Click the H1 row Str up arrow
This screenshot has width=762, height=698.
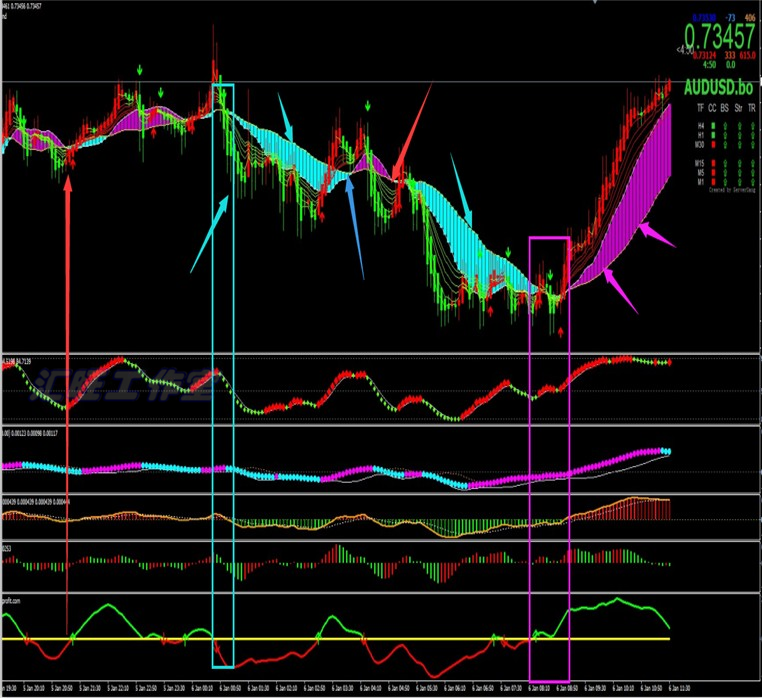(740, 135)
